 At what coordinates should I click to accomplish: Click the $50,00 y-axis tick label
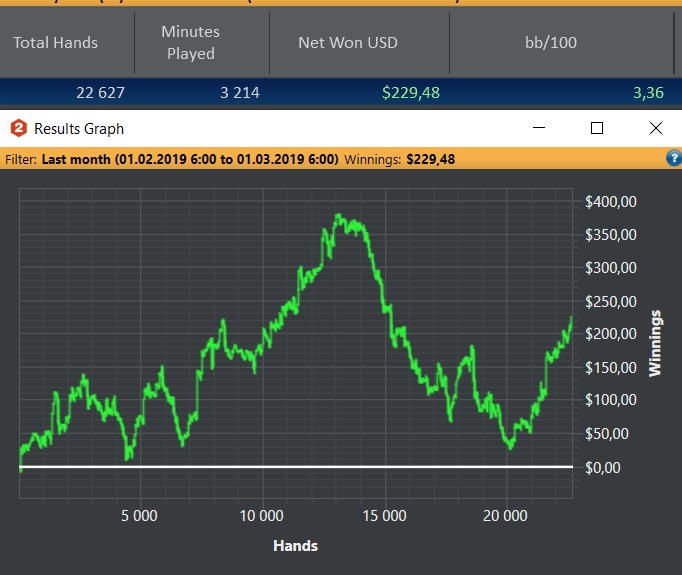click(606, 434)
